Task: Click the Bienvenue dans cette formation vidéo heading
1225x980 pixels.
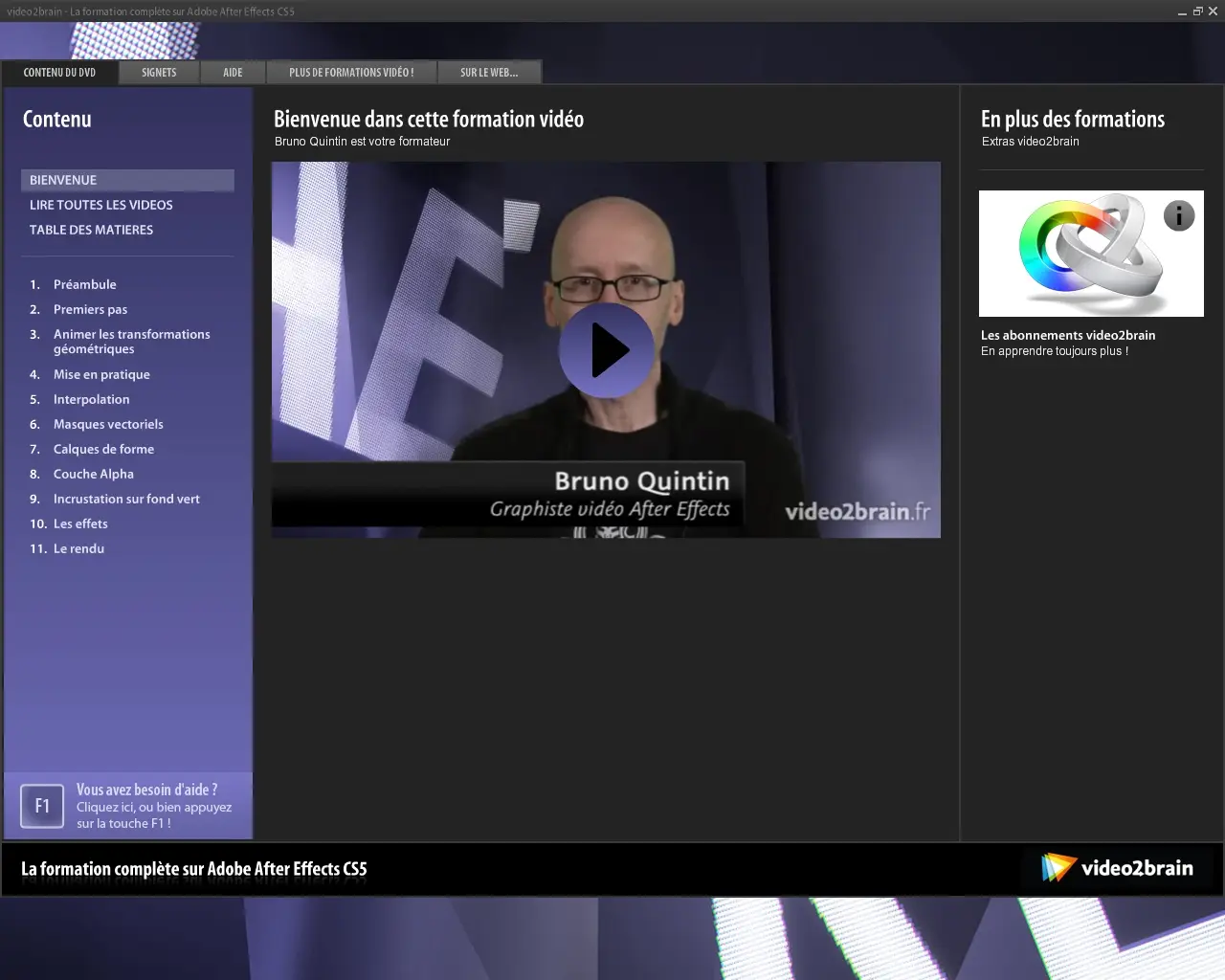Action: (x=429, y=119)
